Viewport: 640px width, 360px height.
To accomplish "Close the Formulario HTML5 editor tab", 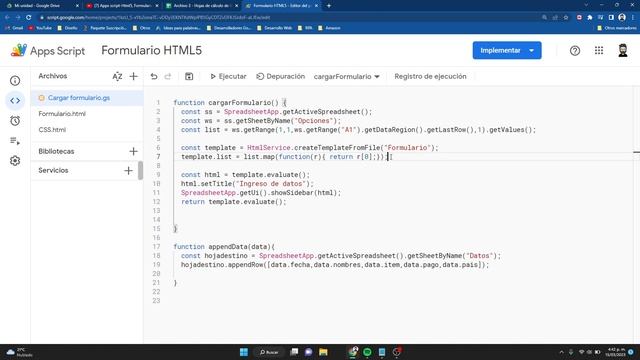I will click(316, 6).
